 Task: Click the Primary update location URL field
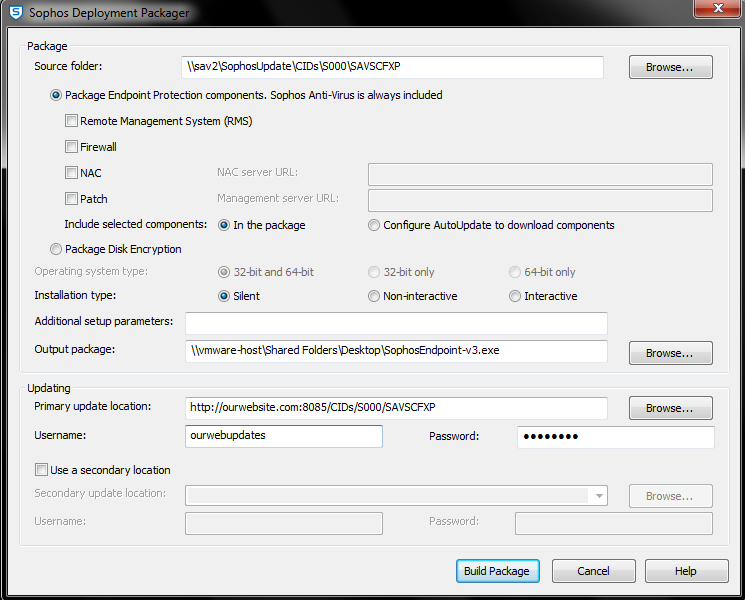click(x=396, y=408)
